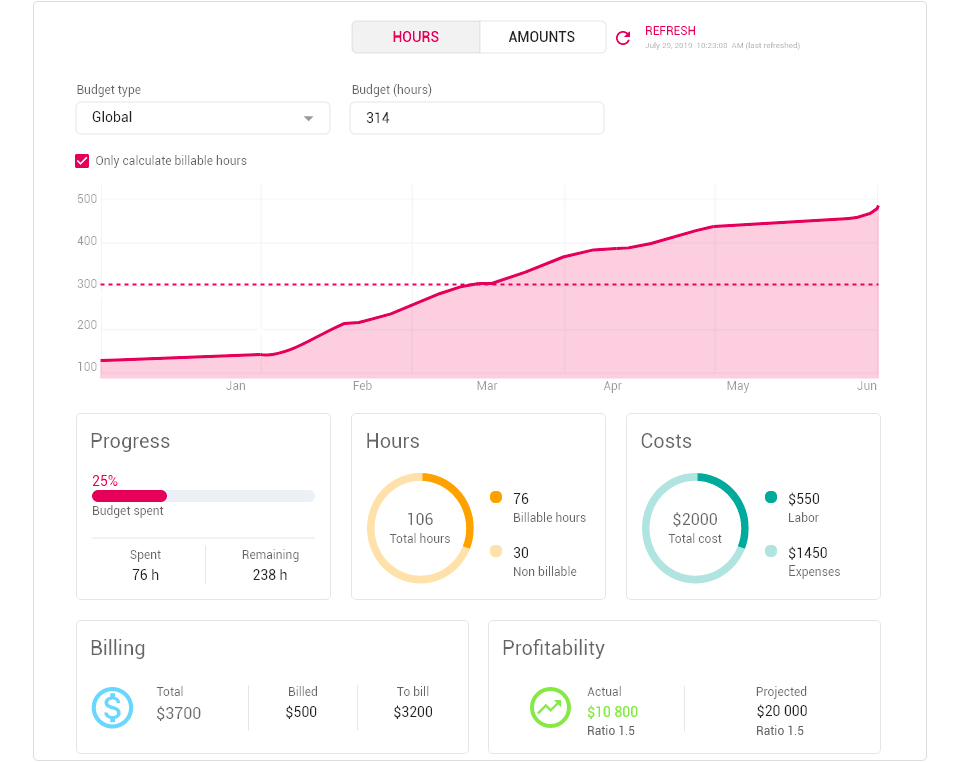Click the green $10 800 actual value
Screen dimensions: 955x762
coord(612,711)
